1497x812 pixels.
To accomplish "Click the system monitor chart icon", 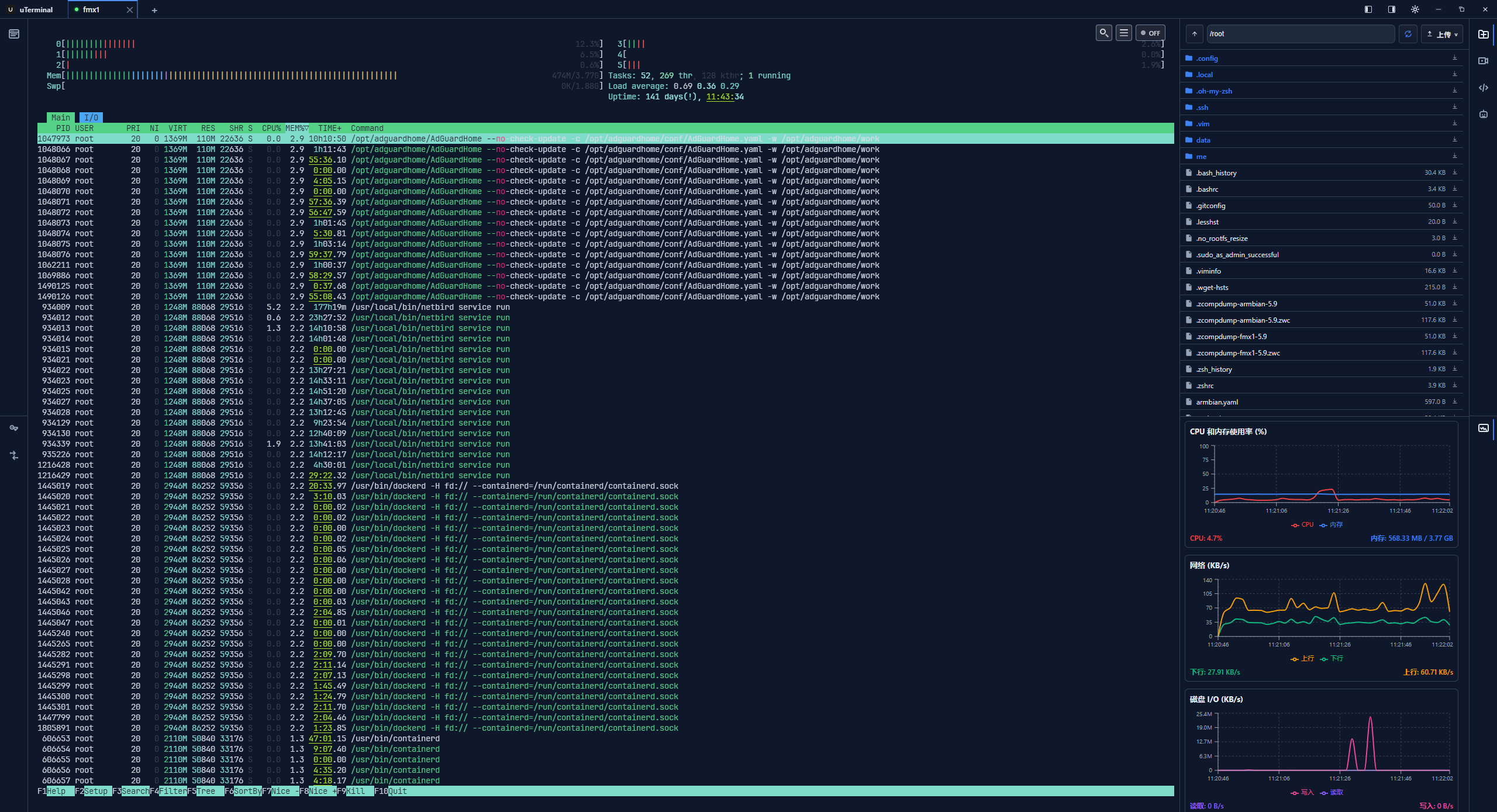I will 1484,428.
